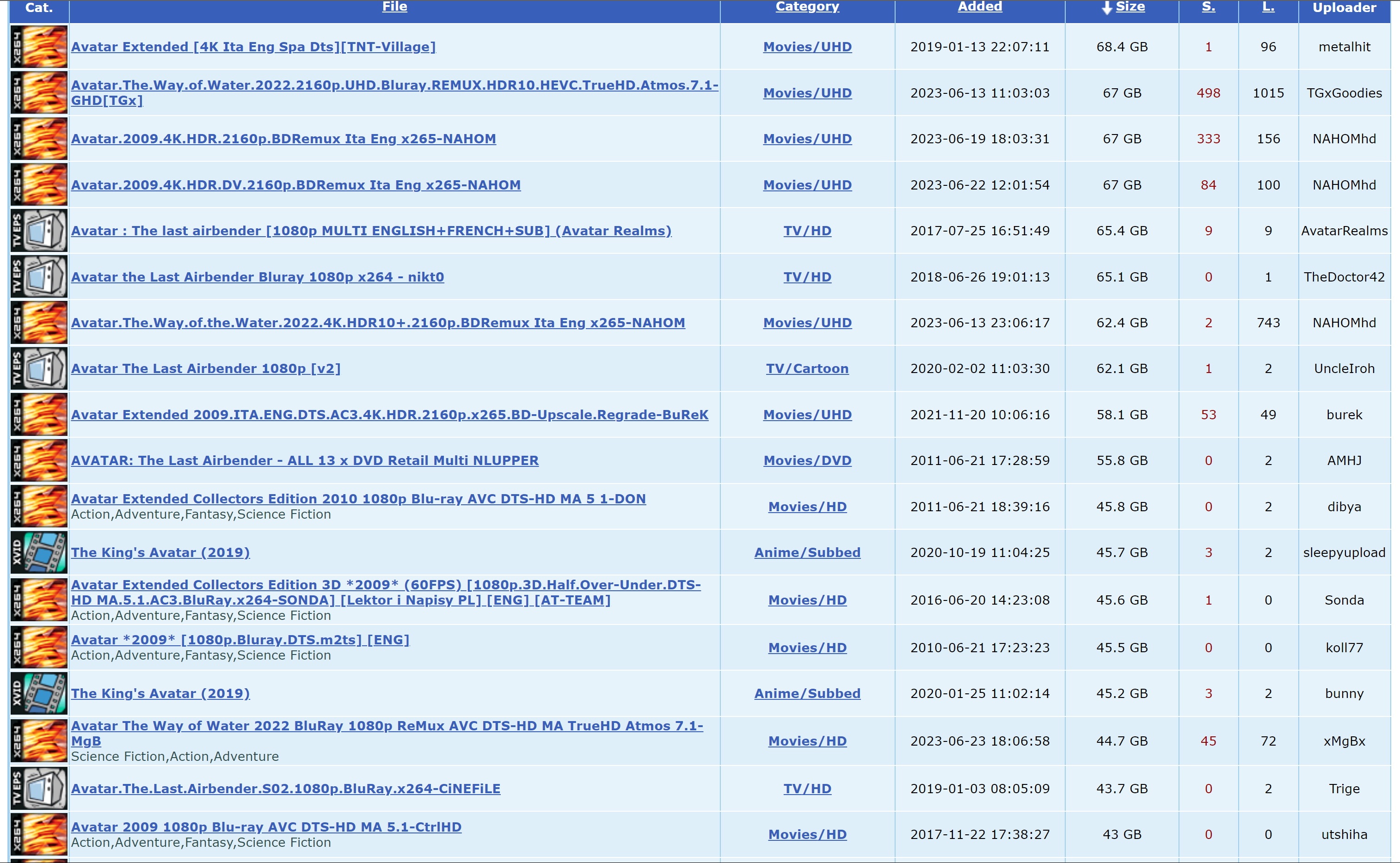Image resolution: width=1400 pixels, height=863 pixels.
Task: Open TV/Cartoon category link
Action: click(807, 369)
